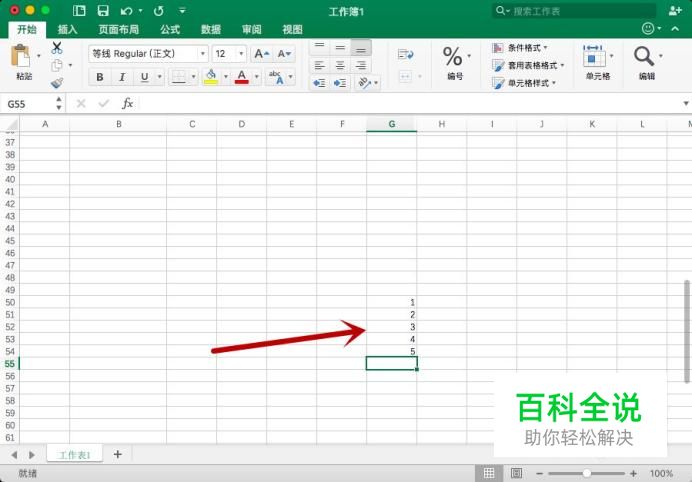
Task: Open the 审阅 ribbon tab
Action: 251,30
